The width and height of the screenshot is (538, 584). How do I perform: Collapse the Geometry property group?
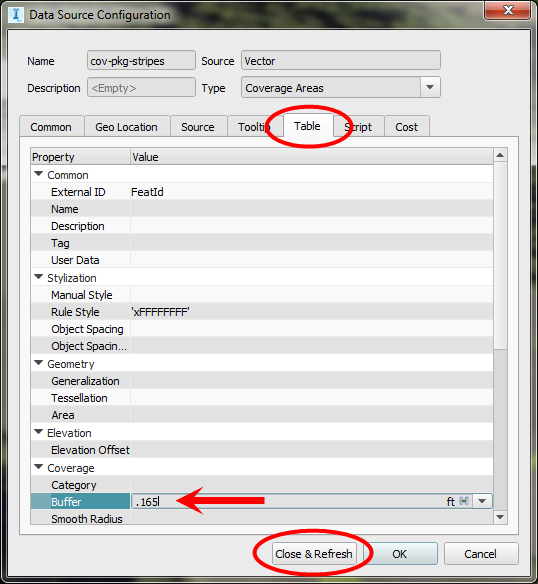tap(38, 363)
